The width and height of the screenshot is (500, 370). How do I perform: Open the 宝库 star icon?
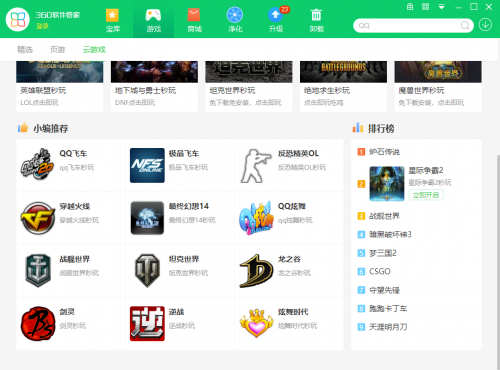coord(112,15)
